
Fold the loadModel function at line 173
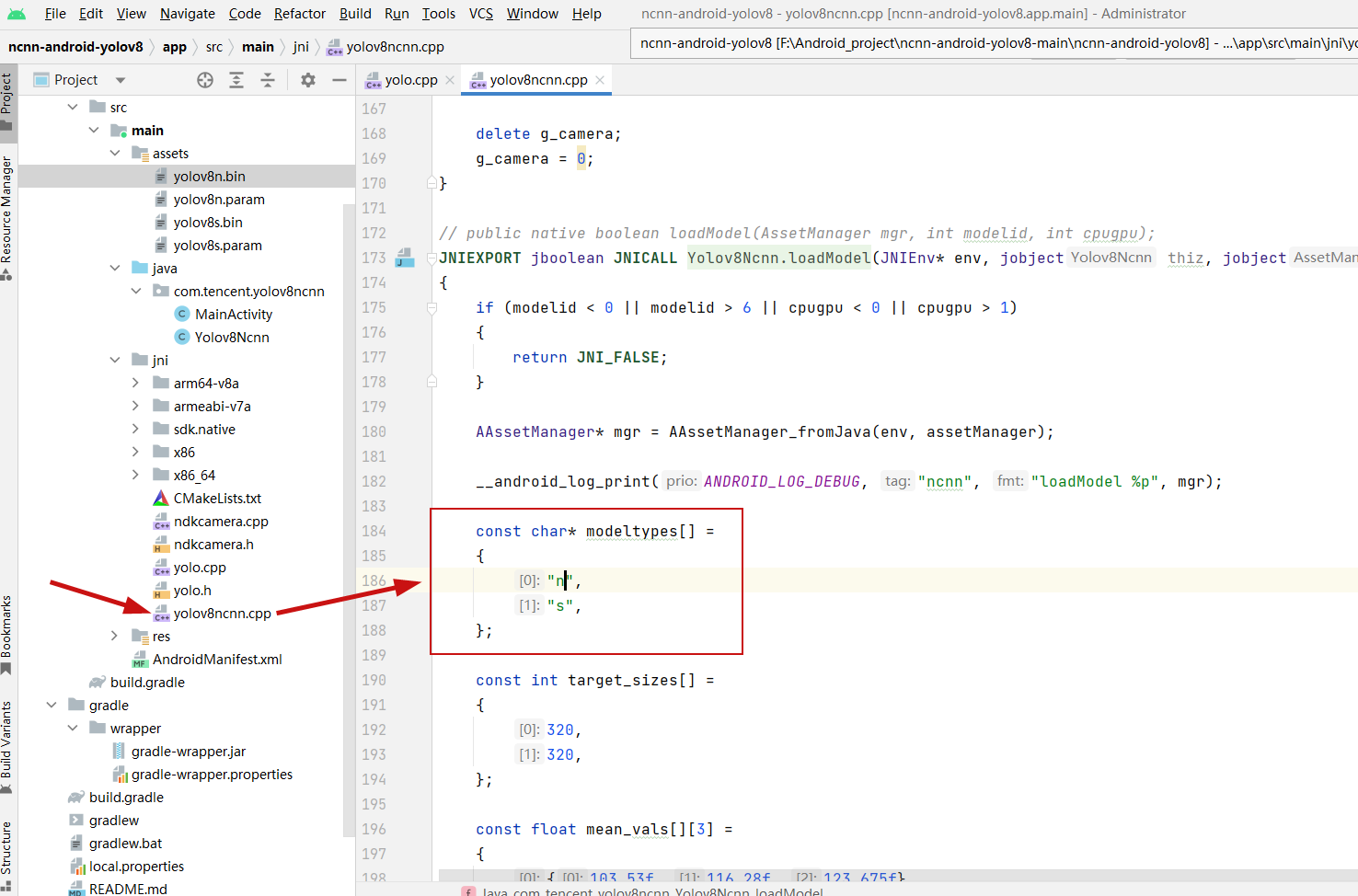(x=432, y=258)
